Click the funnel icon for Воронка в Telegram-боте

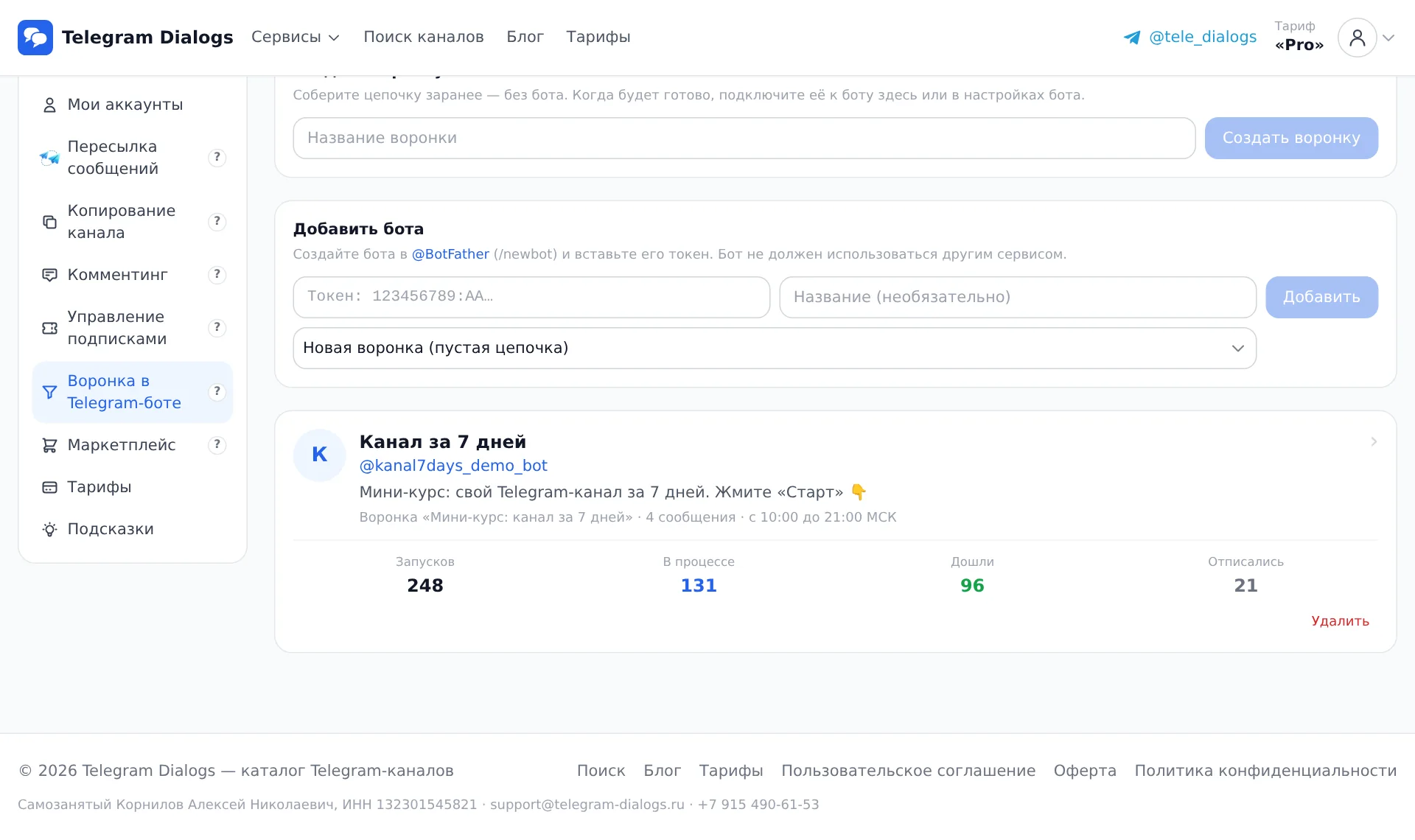[x=49, y=392]
